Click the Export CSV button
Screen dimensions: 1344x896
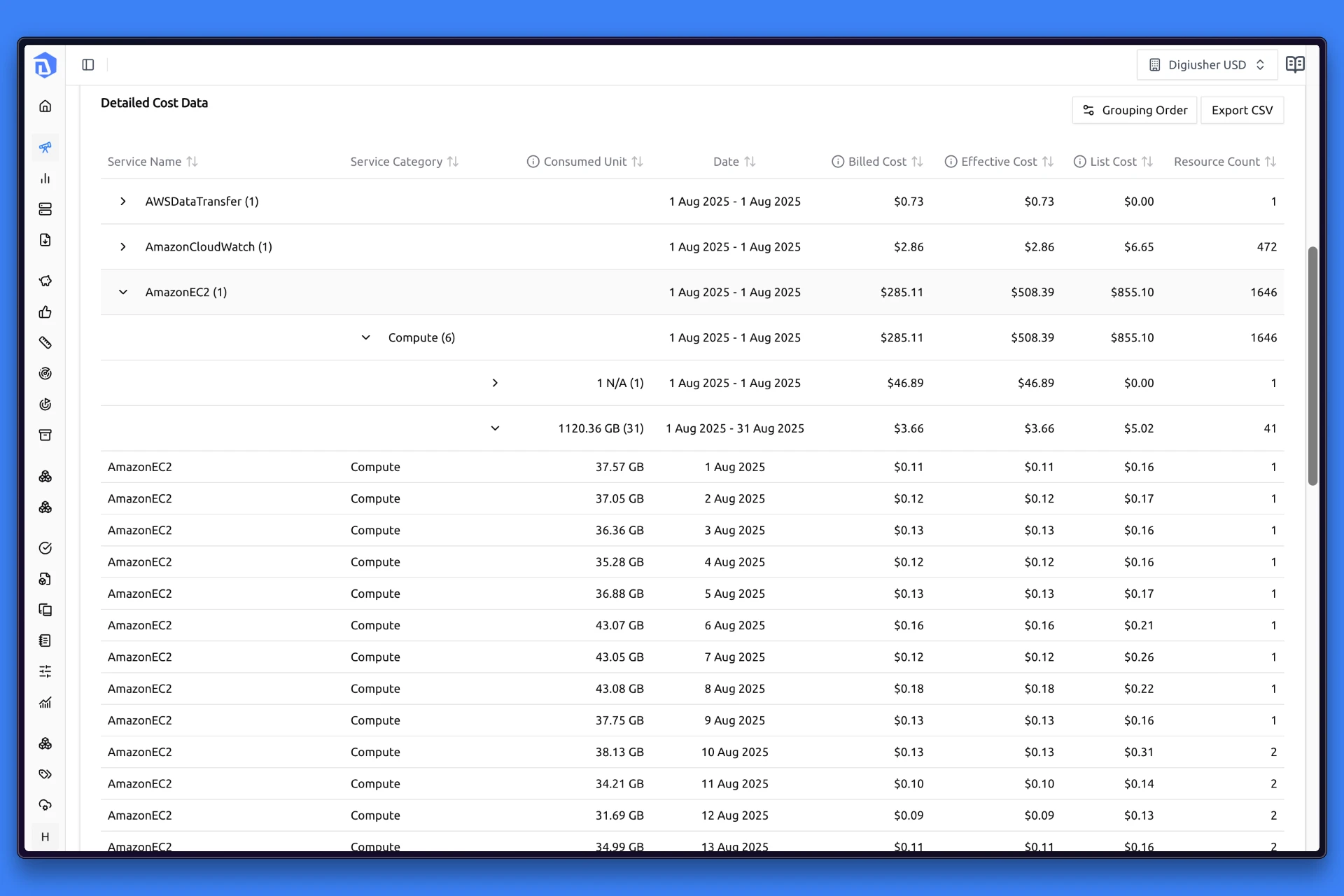[1242, 111]
